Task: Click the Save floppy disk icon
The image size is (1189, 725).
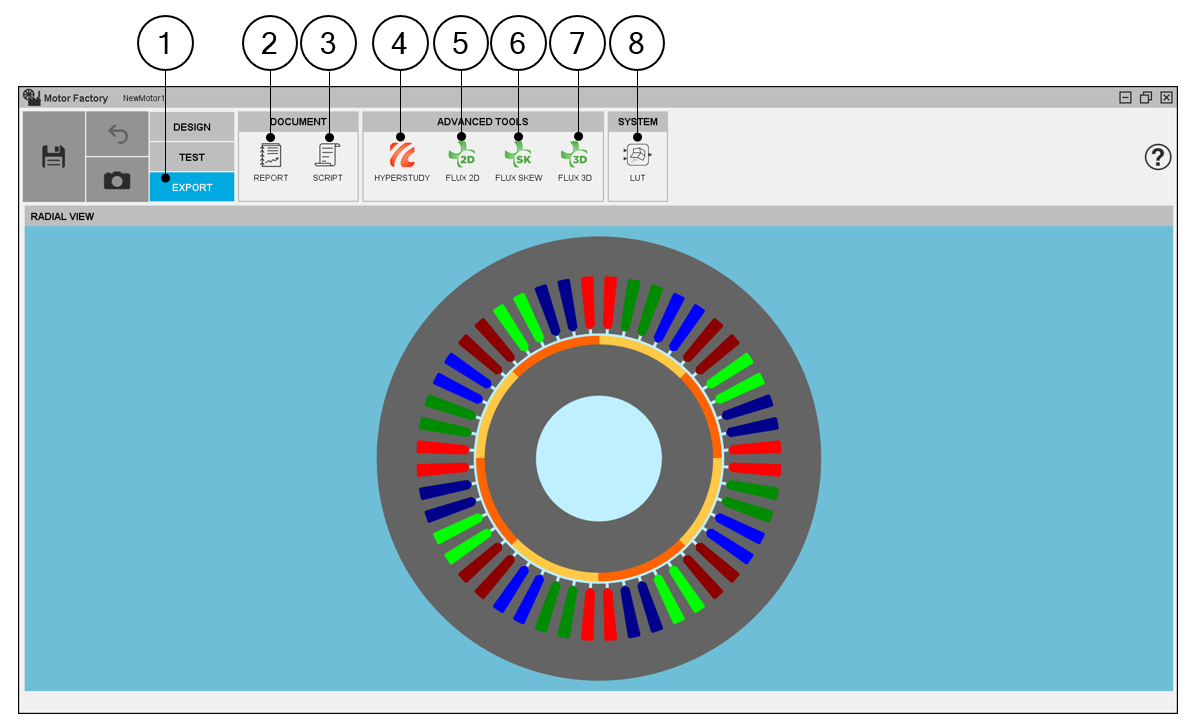Action: tap(54, 157)
